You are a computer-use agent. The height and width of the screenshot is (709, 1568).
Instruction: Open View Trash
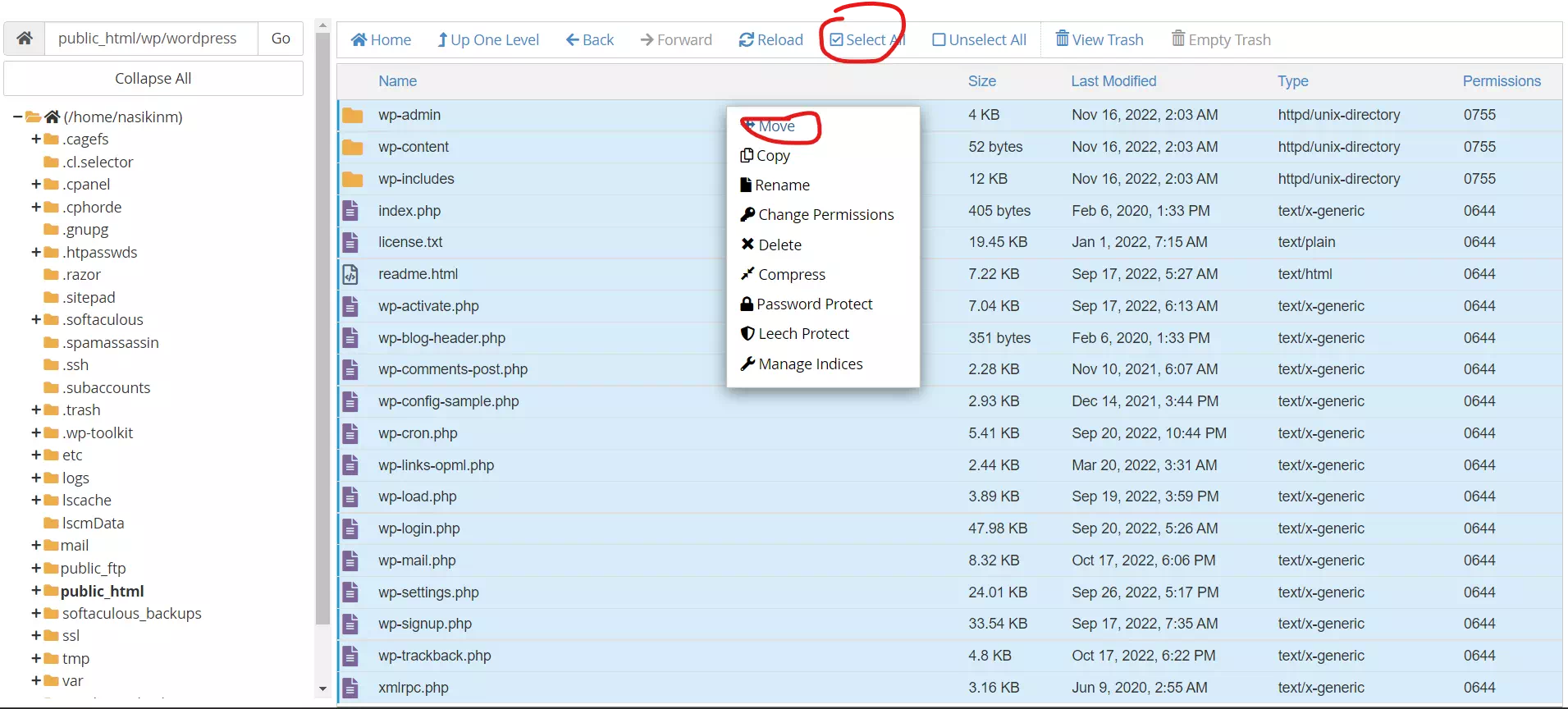(x=1099, y=39)
